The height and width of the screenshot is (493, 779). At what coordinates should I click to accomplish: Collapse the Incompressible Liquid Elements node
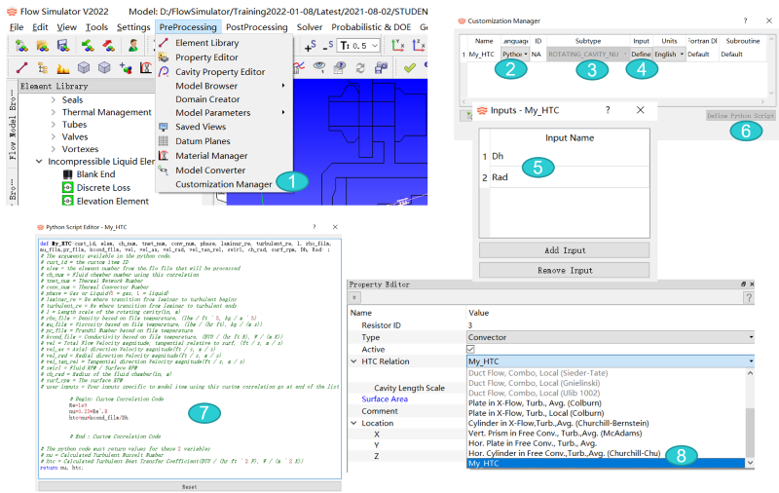click(39, 162)
